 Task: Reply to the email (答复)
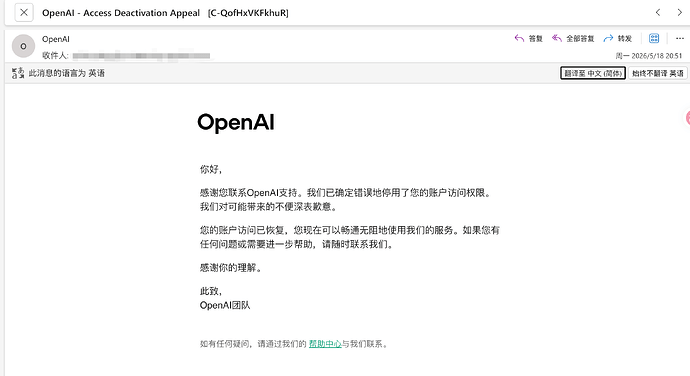coord(529,38)
